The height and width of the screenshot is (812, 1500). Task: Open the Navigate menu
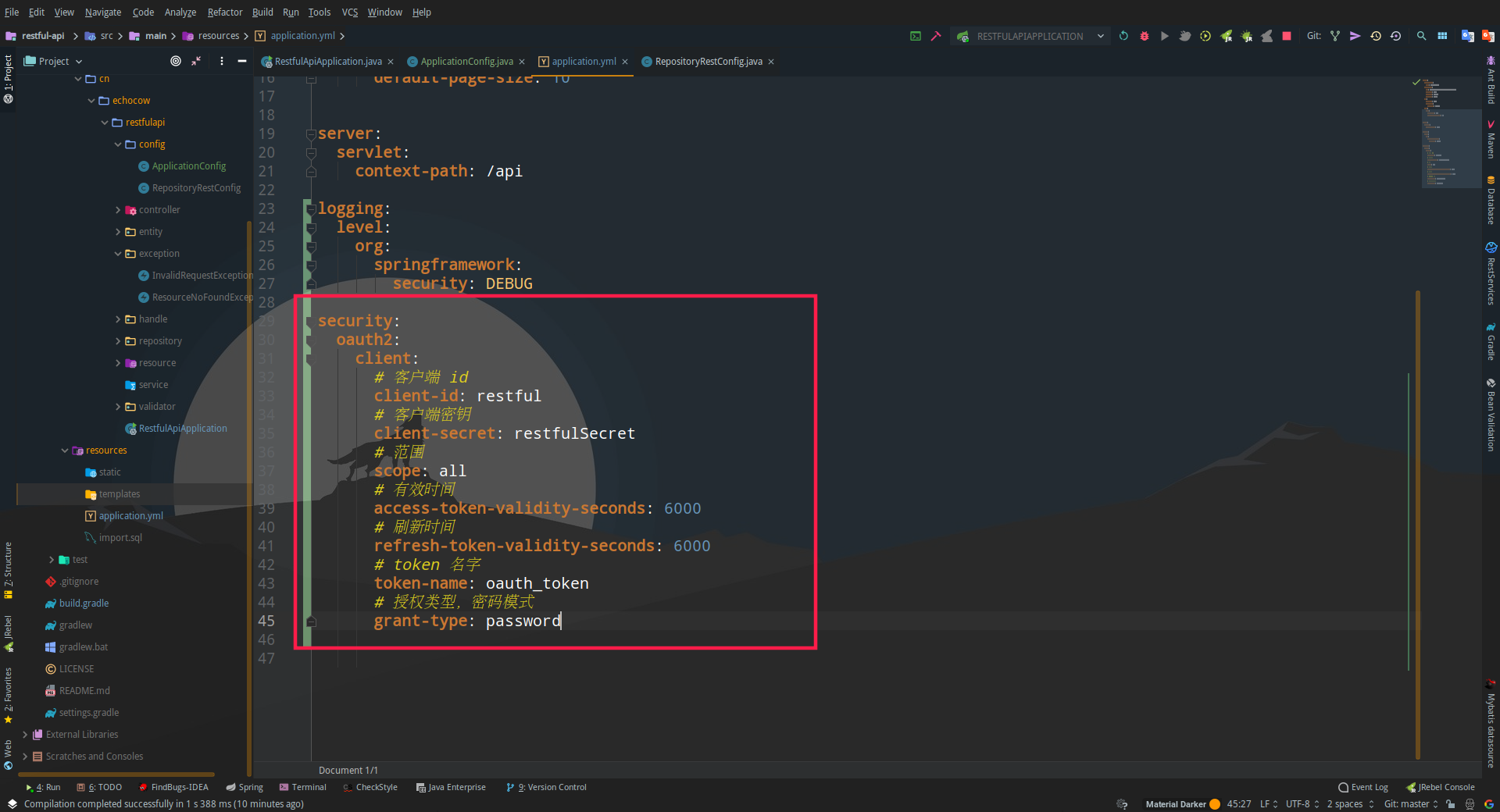[x=103, y=12]
